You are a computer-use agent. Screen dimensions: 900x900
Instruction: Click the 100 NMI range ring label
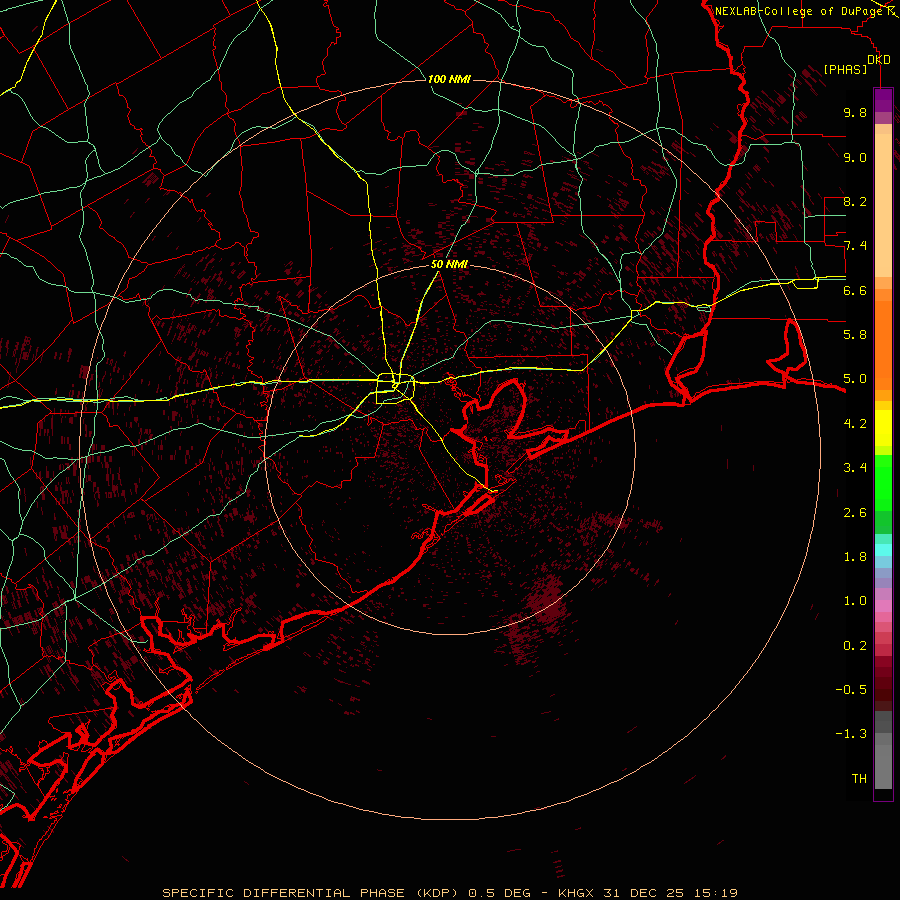[449, 79]
